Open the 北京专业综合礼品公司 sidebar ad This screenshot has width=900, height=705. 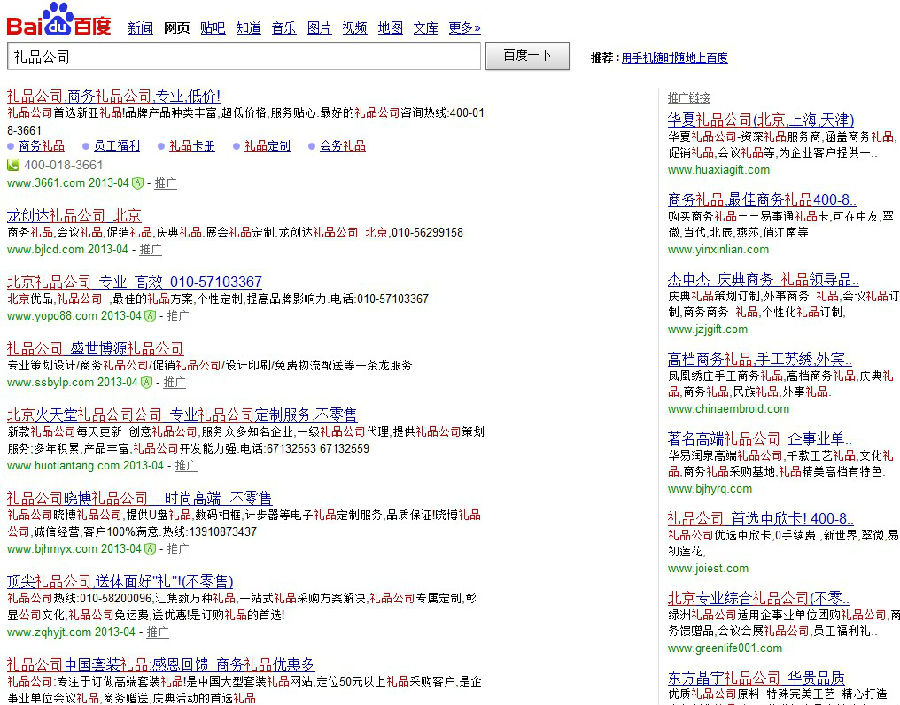click(759, 598)
